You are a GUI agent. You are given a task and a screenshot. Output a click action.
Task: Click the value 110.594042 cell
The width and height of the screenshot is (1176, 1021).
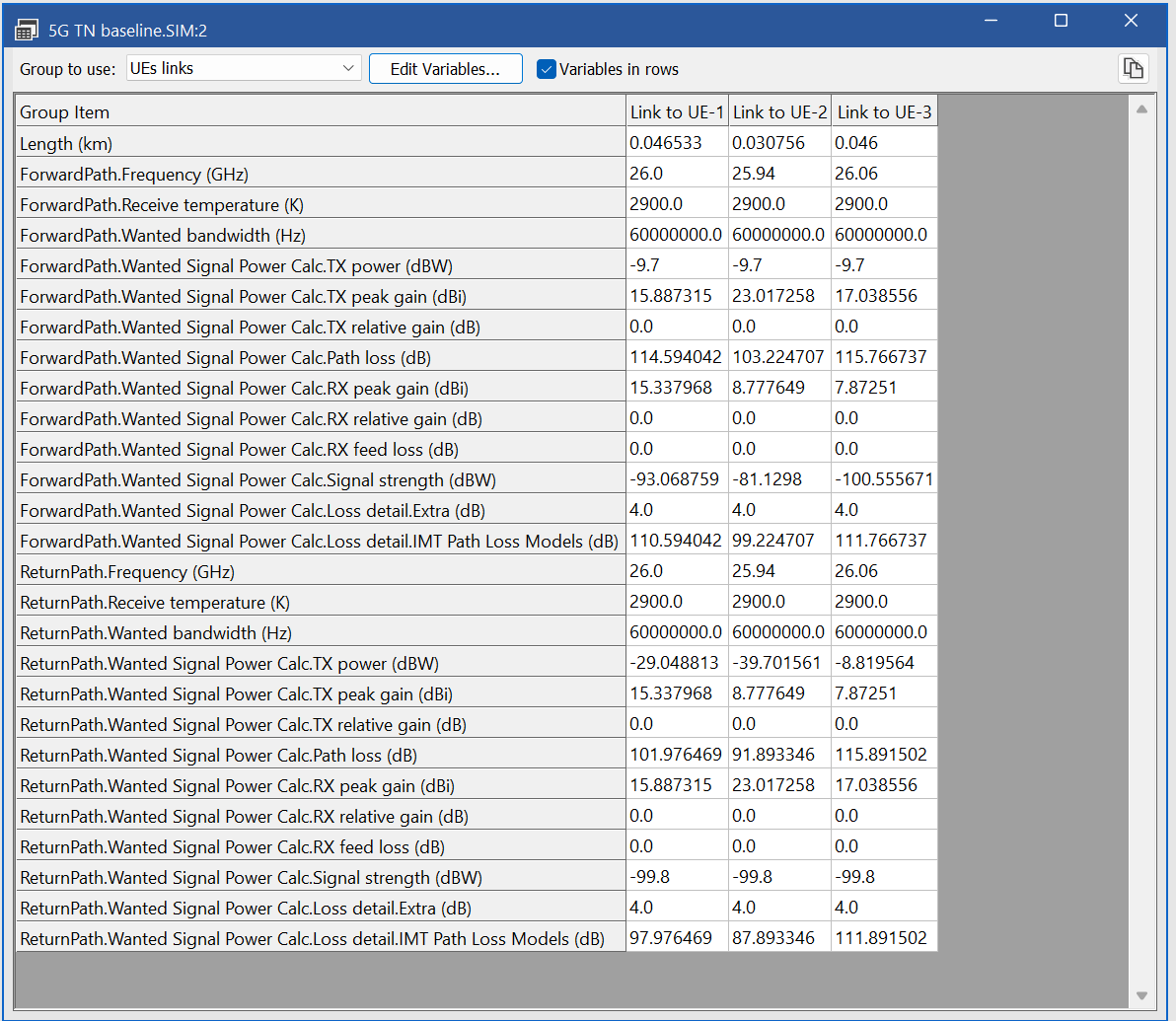(x=677, y=541)
